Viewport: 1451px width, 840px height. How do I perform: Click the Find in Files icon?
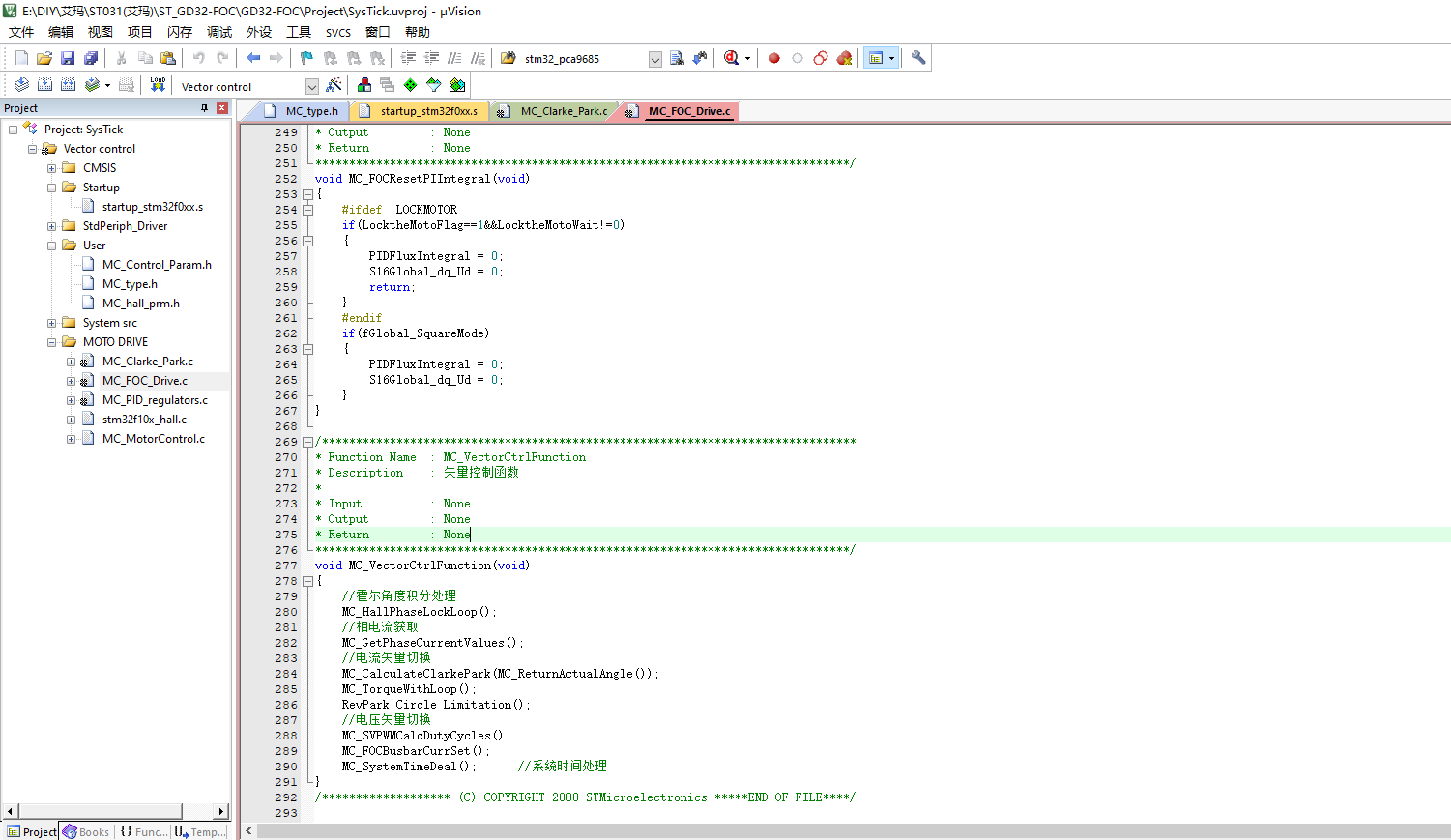click(508, 58)
